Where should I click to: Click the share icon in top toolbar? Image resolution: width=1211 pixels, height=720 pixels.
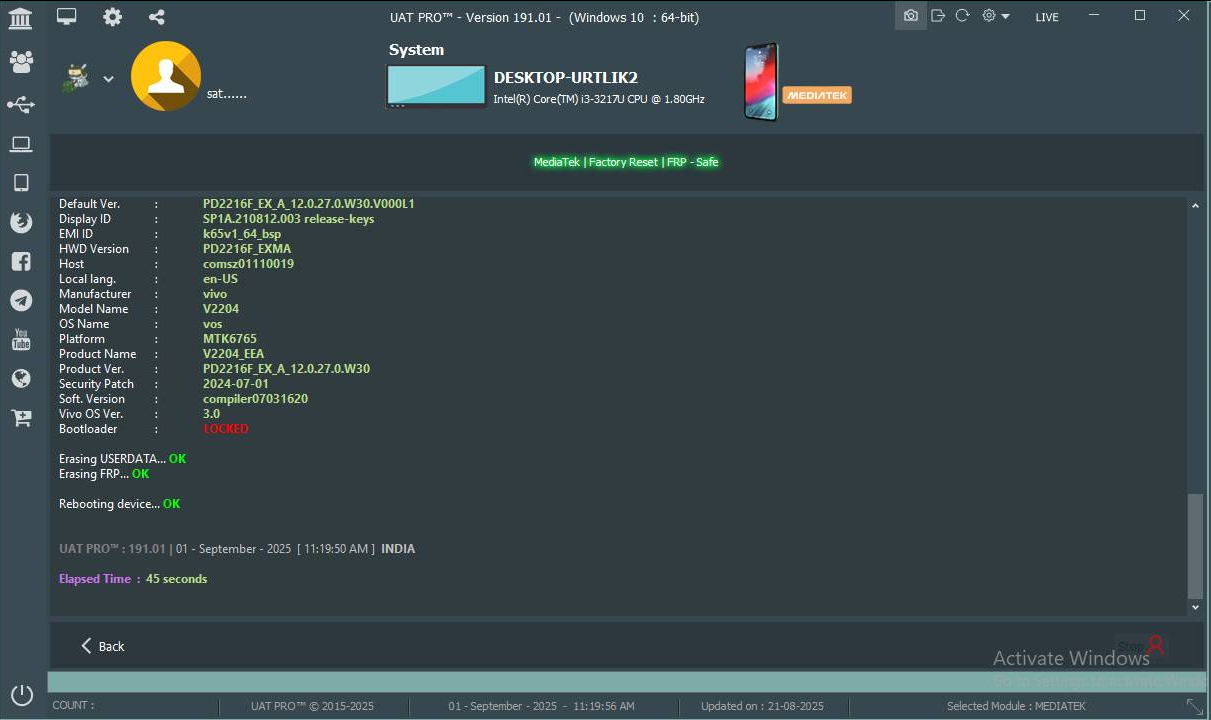156,17
